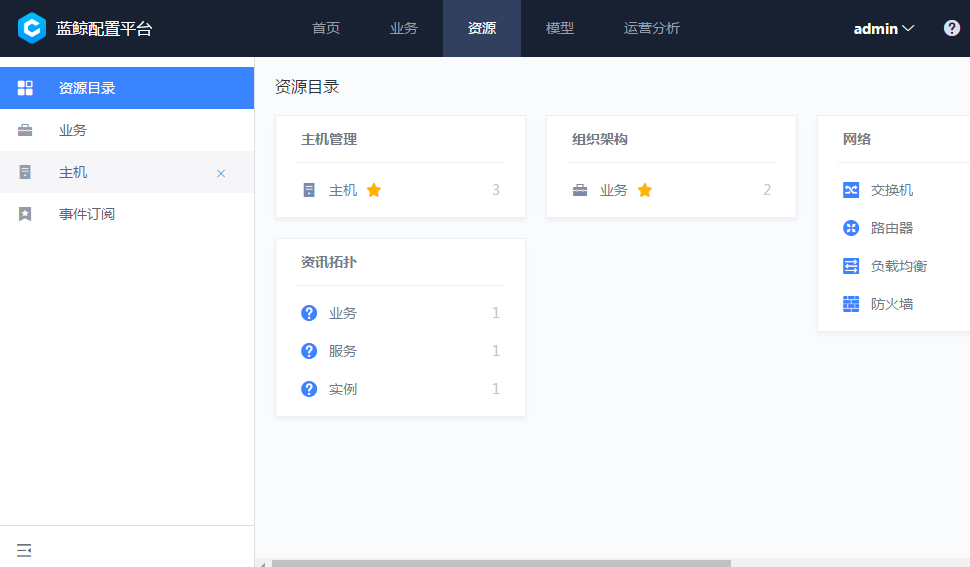Open 主机 in the left sidebar
The width and height of the screenshot is (970, 567).
[x=127, y=172]
